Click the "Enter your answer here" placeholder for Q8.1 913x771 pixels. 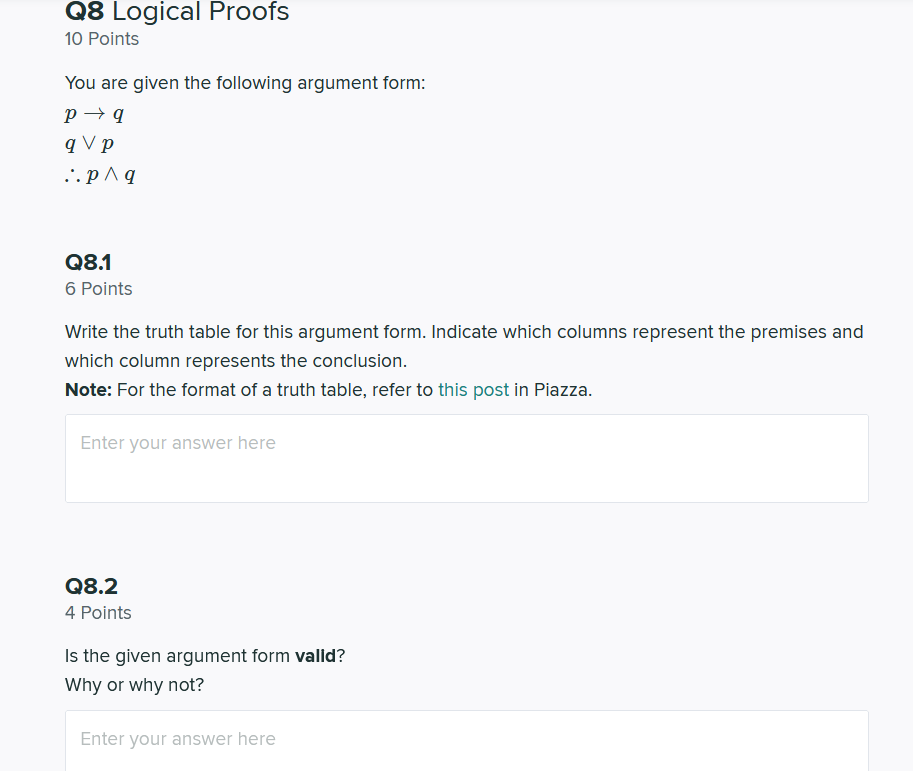178,442
